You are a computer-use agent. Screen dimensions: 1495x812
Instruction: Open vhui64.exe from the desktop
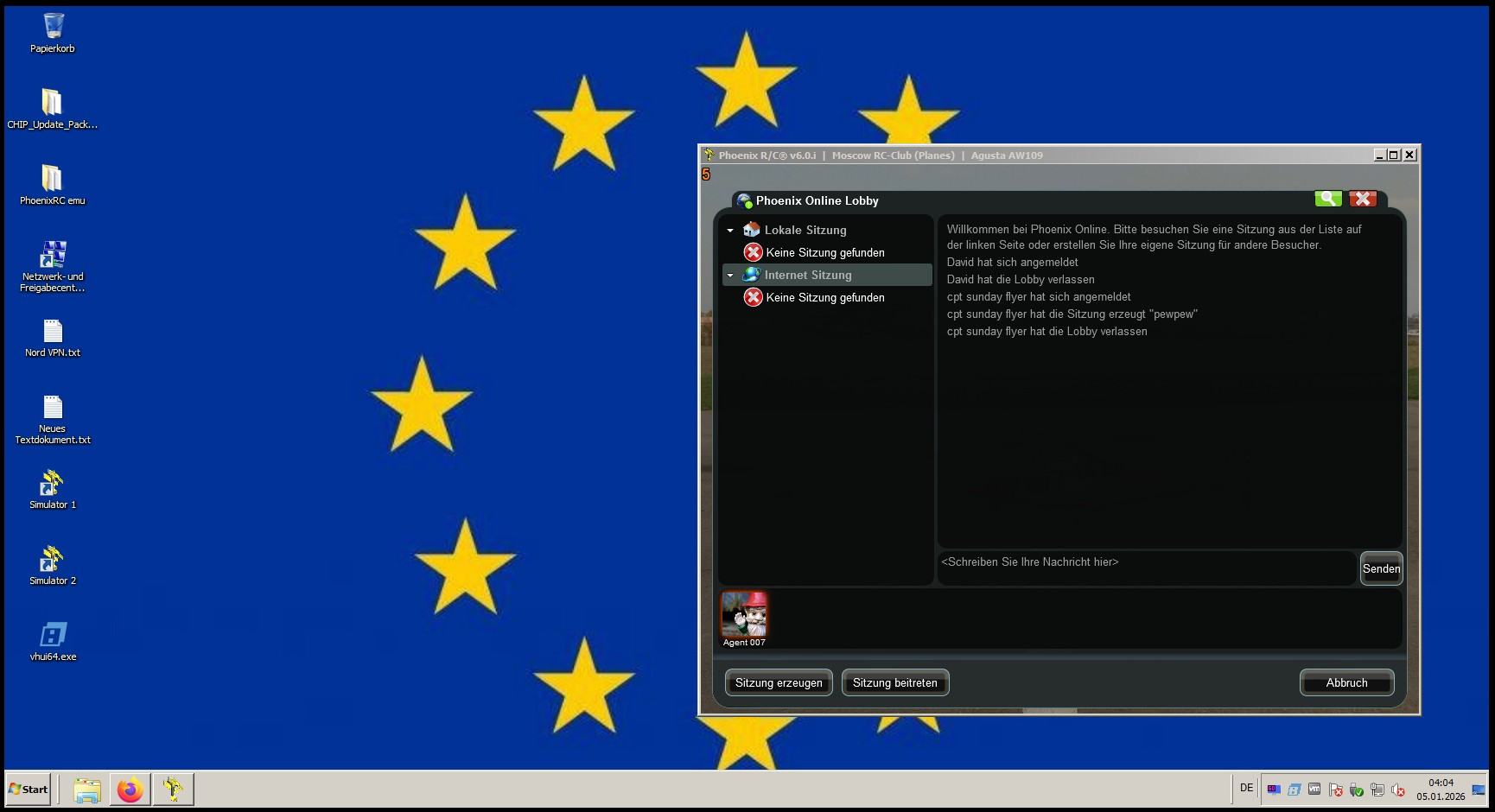pyautogui.click(x=52, y=635)
